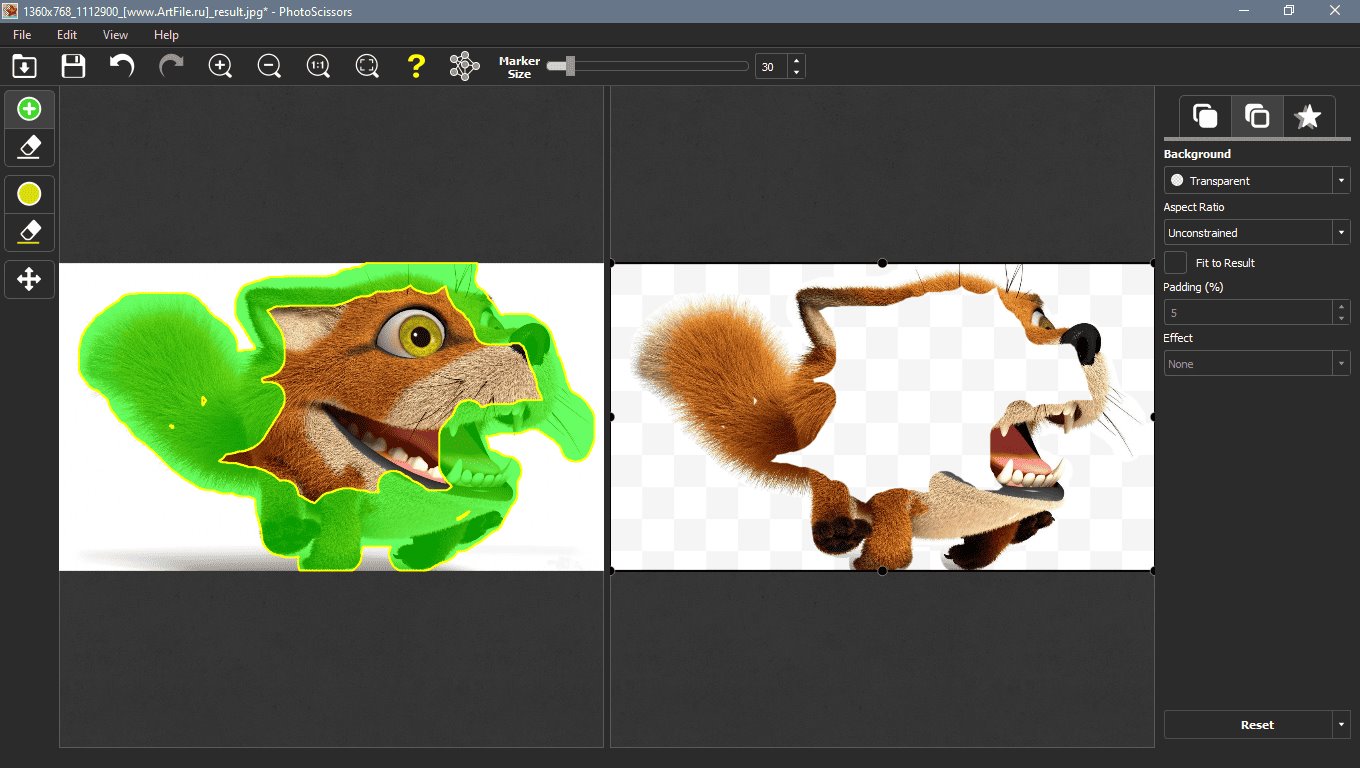Click the Marker Size slider handle

[x=569, y=67]
